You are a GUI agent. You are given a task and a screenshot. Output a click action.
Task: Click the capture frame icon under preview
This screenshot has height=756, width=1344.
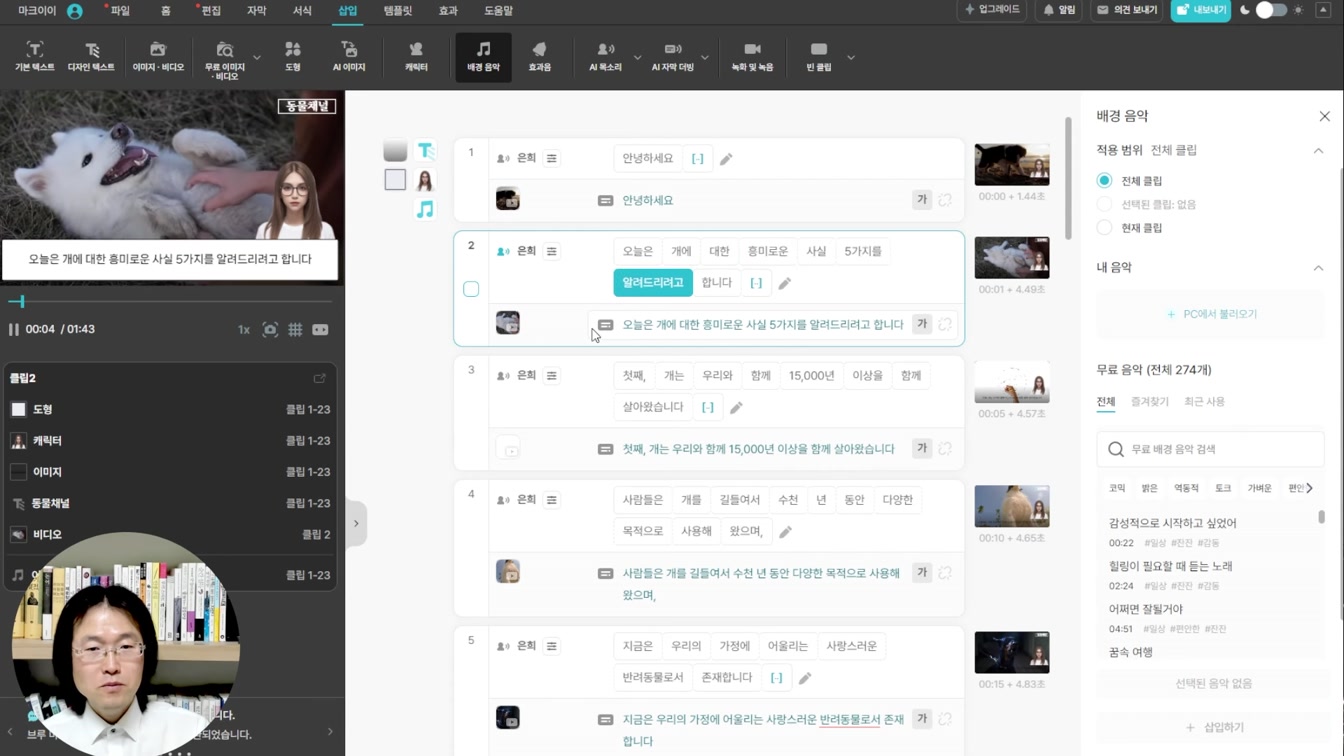point(270,329)
